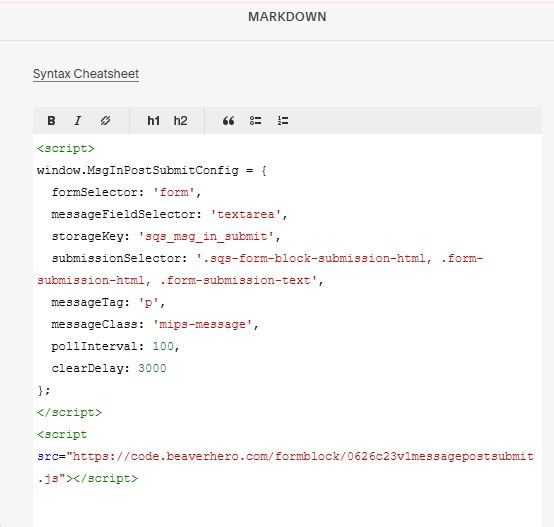This screenshot has width=554, height=527.
Task: Insert a blockquote with the quote icon
Action: pyautogui.click(x=229, y=121)
